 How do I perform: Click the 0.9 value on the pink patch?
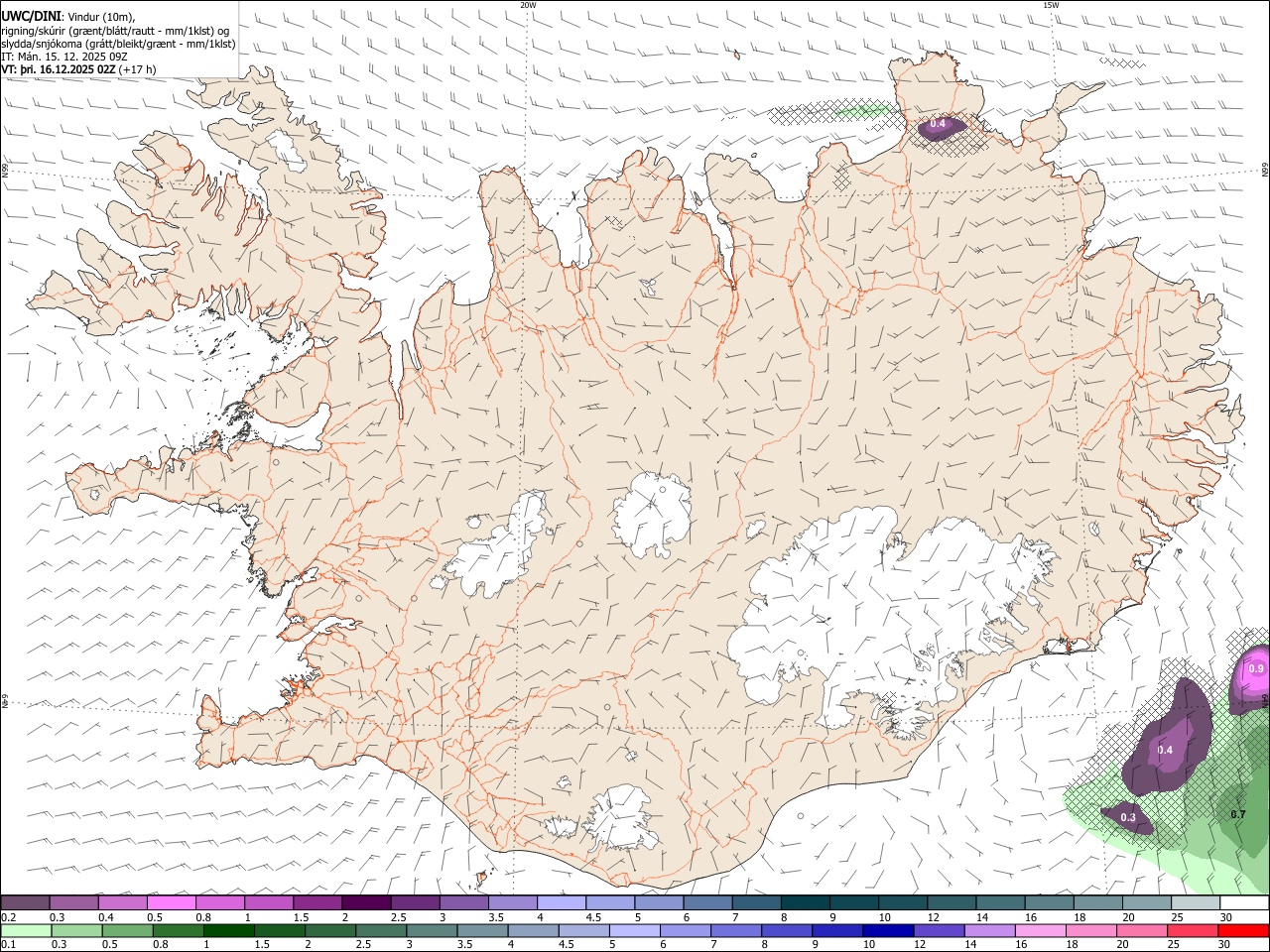[x=1256, y=669]
